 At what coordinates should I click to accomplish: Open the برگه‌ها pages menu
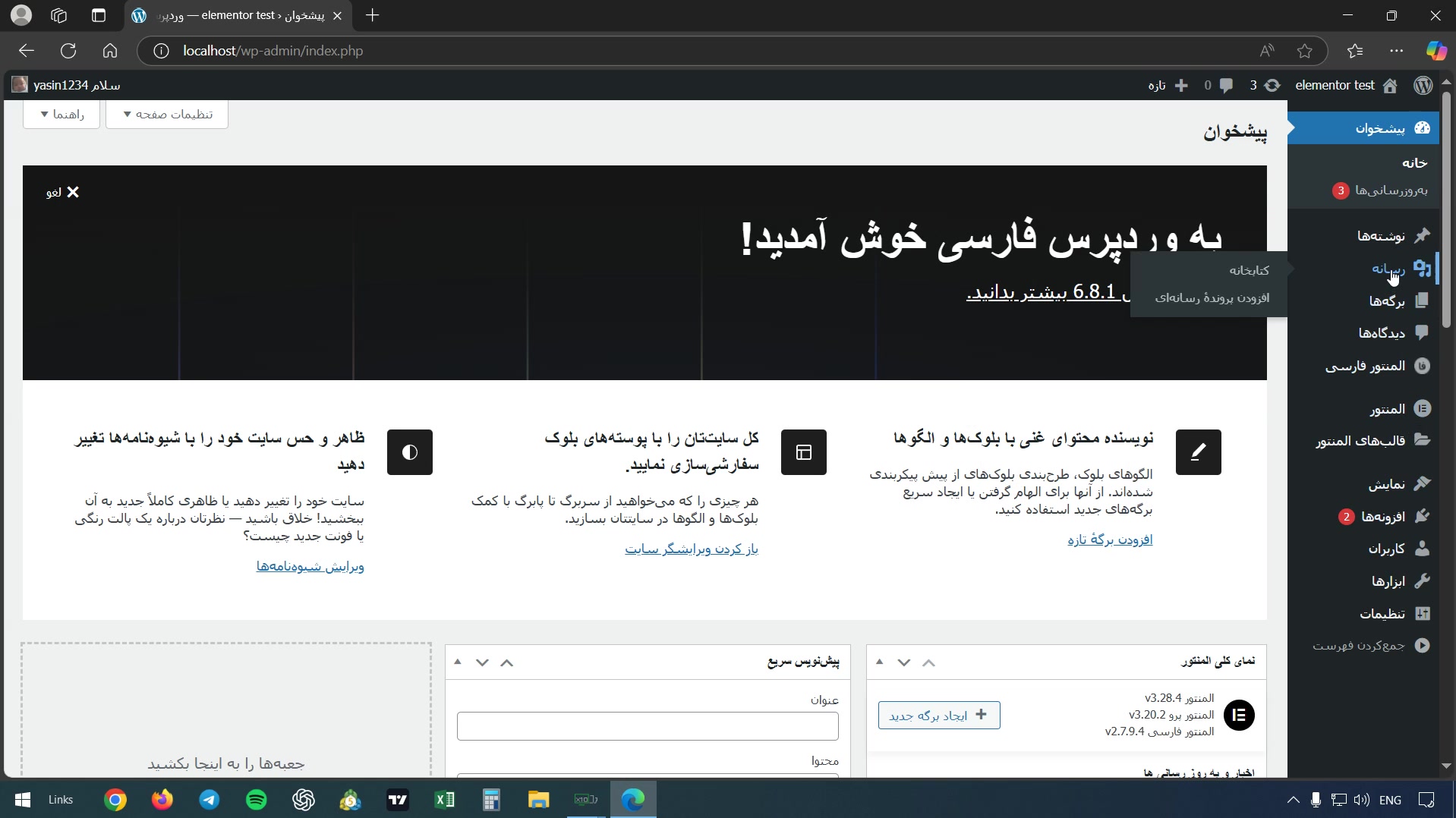pos(1387,301)
